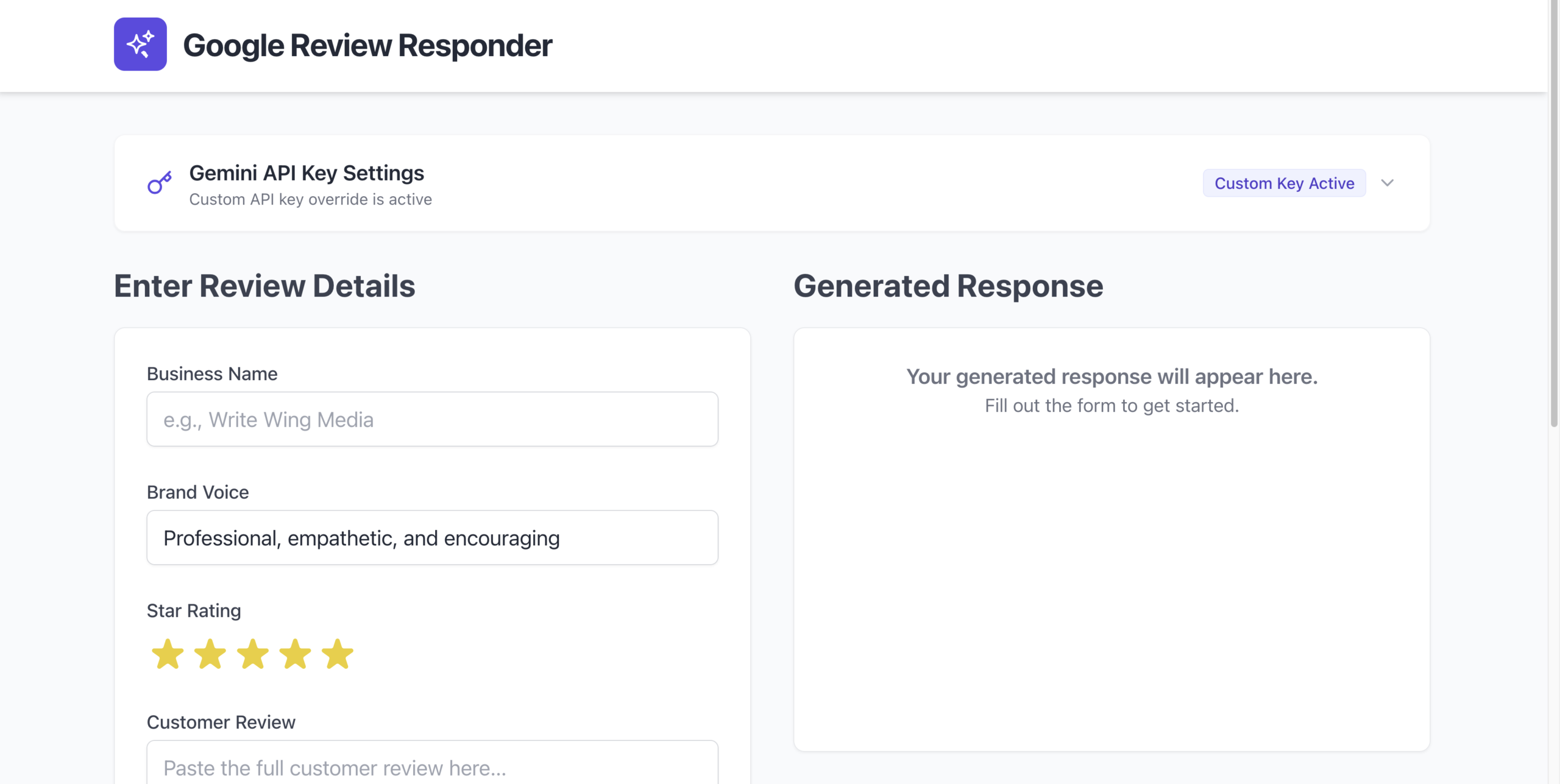The height and width of the screenshot is (784, 1560).
Task: Expand the Gemini API Key Settings chevron
Action: click(1388, 183)
